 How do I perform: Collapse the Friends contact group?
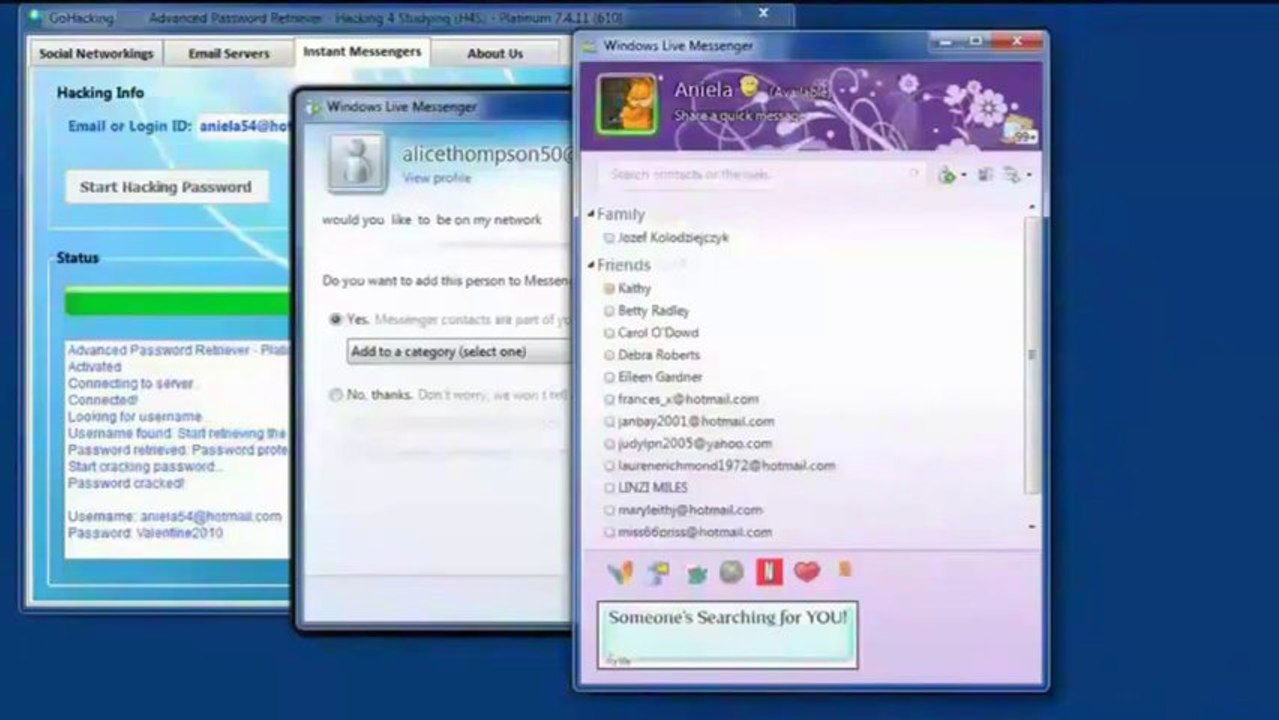tap(590, 265)
